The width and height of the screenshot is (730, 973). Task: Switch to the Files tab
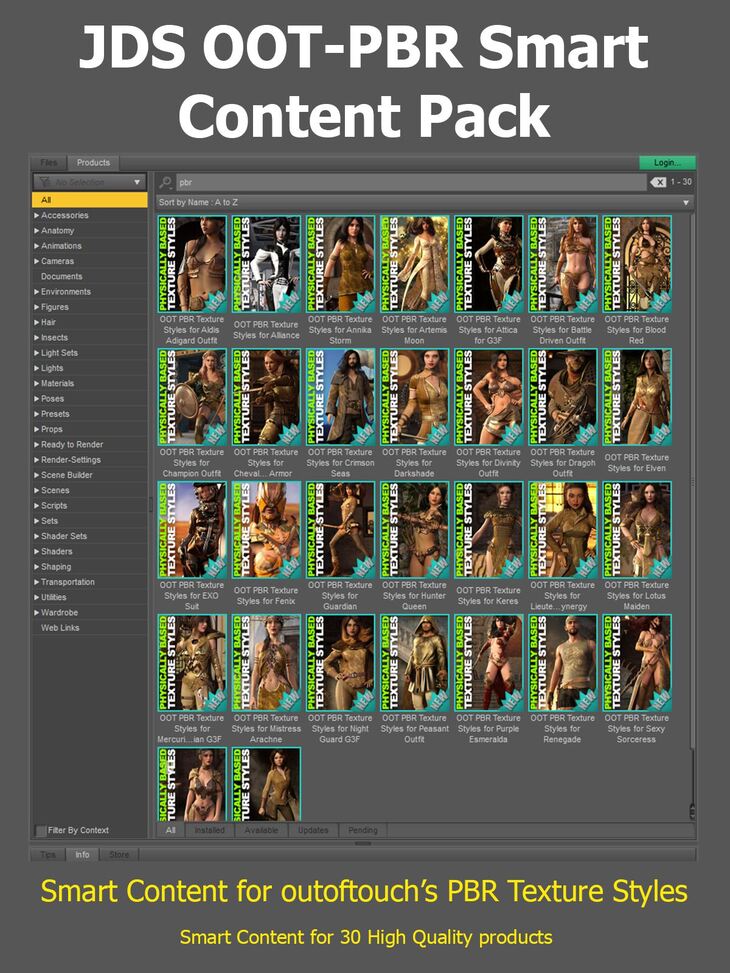tap(47, 162)
